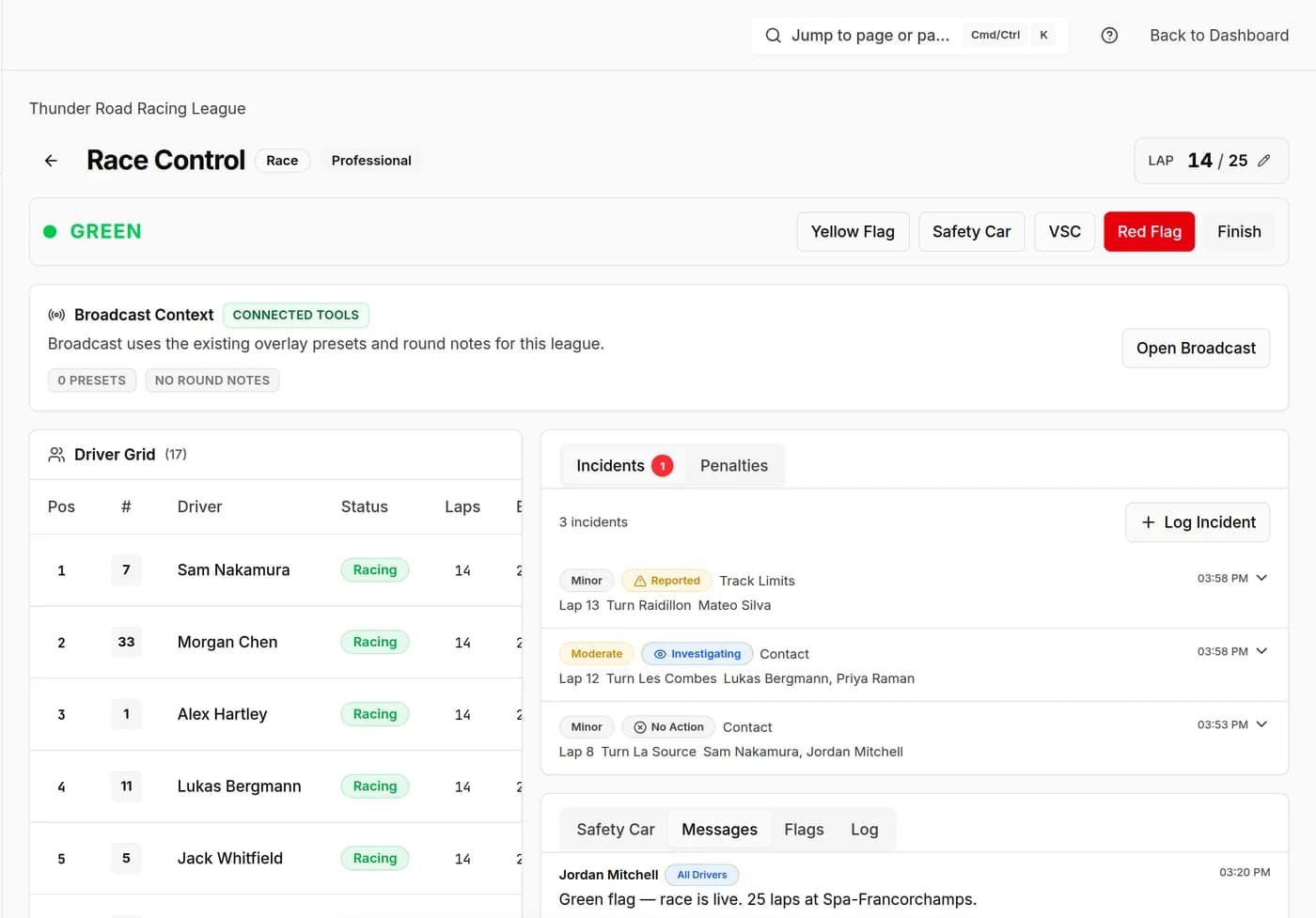Go back using the left arrow icon
Viewport: 1316px width, 918px height.
pyautogui.click(x=51, y=161)
